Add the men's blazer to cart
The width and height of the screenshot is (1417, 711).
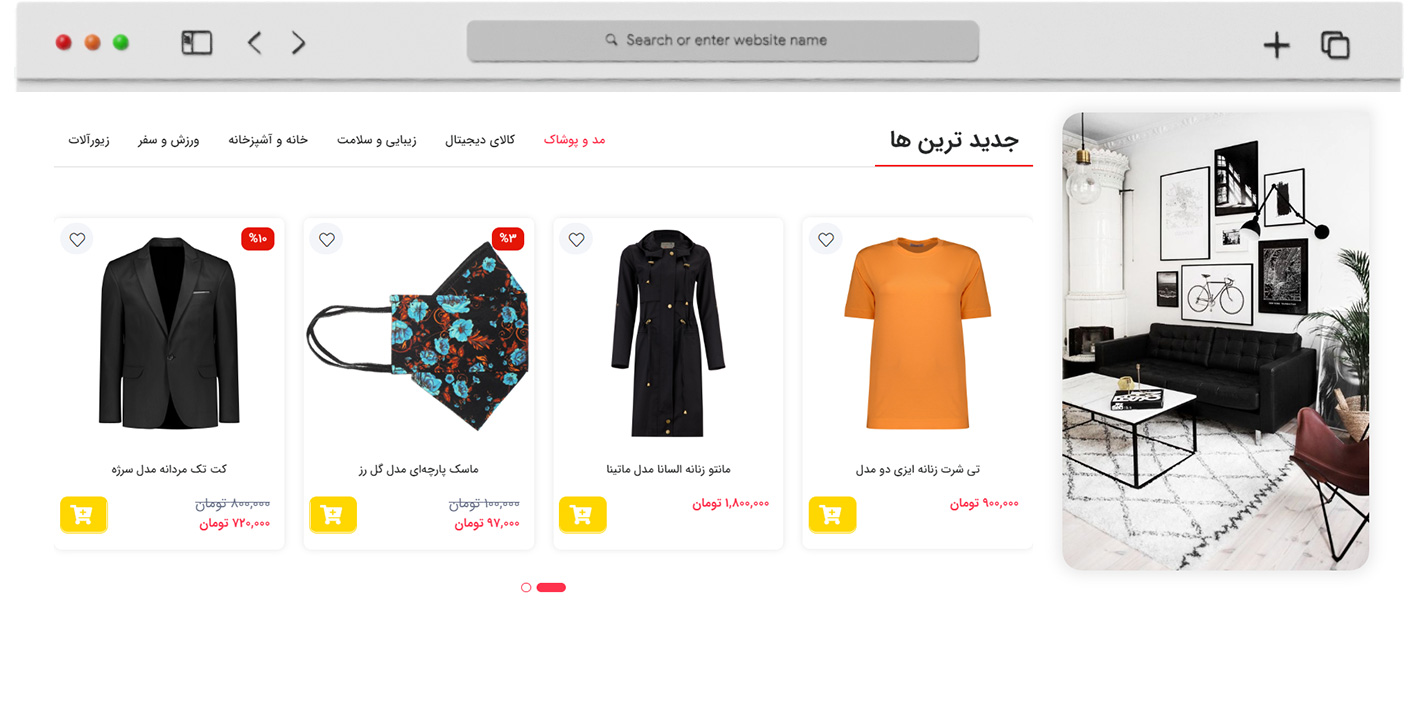[83, 514]
